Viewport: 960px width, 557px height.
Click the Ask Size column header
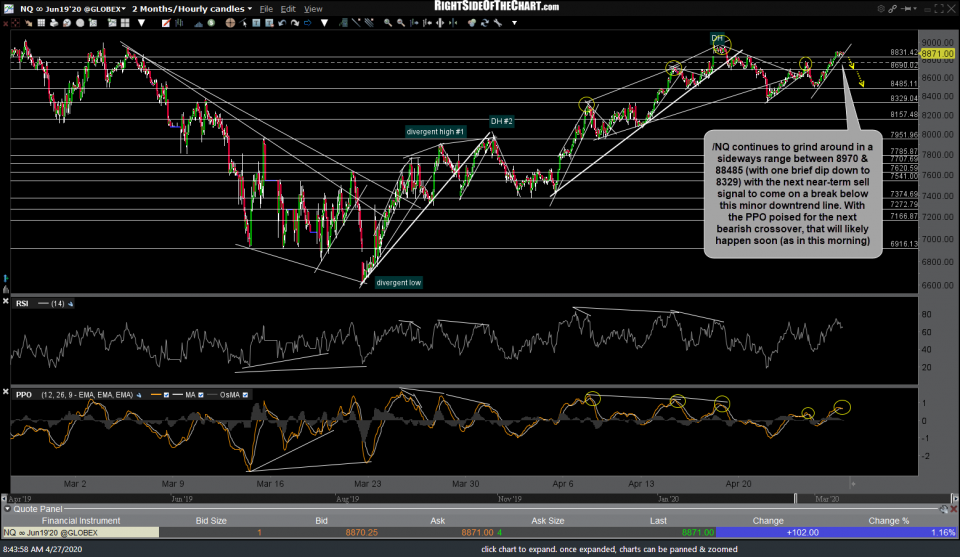pyautogui.click(x=547, y=520)
